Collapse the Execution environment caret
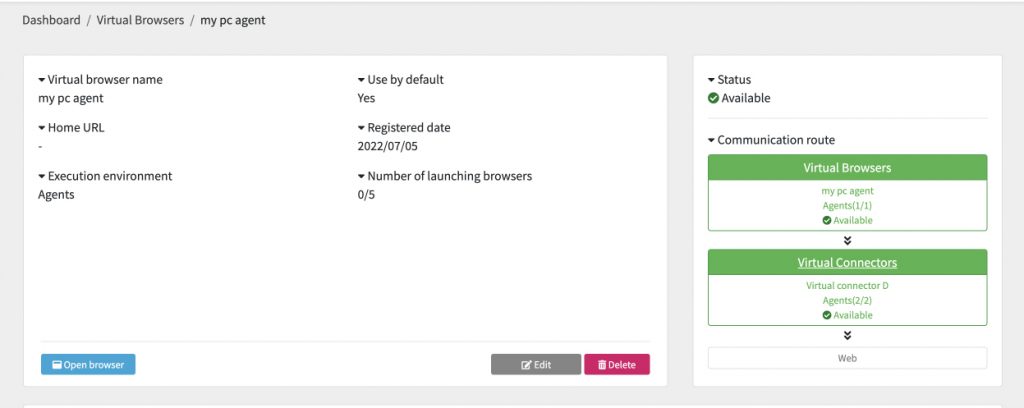 tap(42, 176)
